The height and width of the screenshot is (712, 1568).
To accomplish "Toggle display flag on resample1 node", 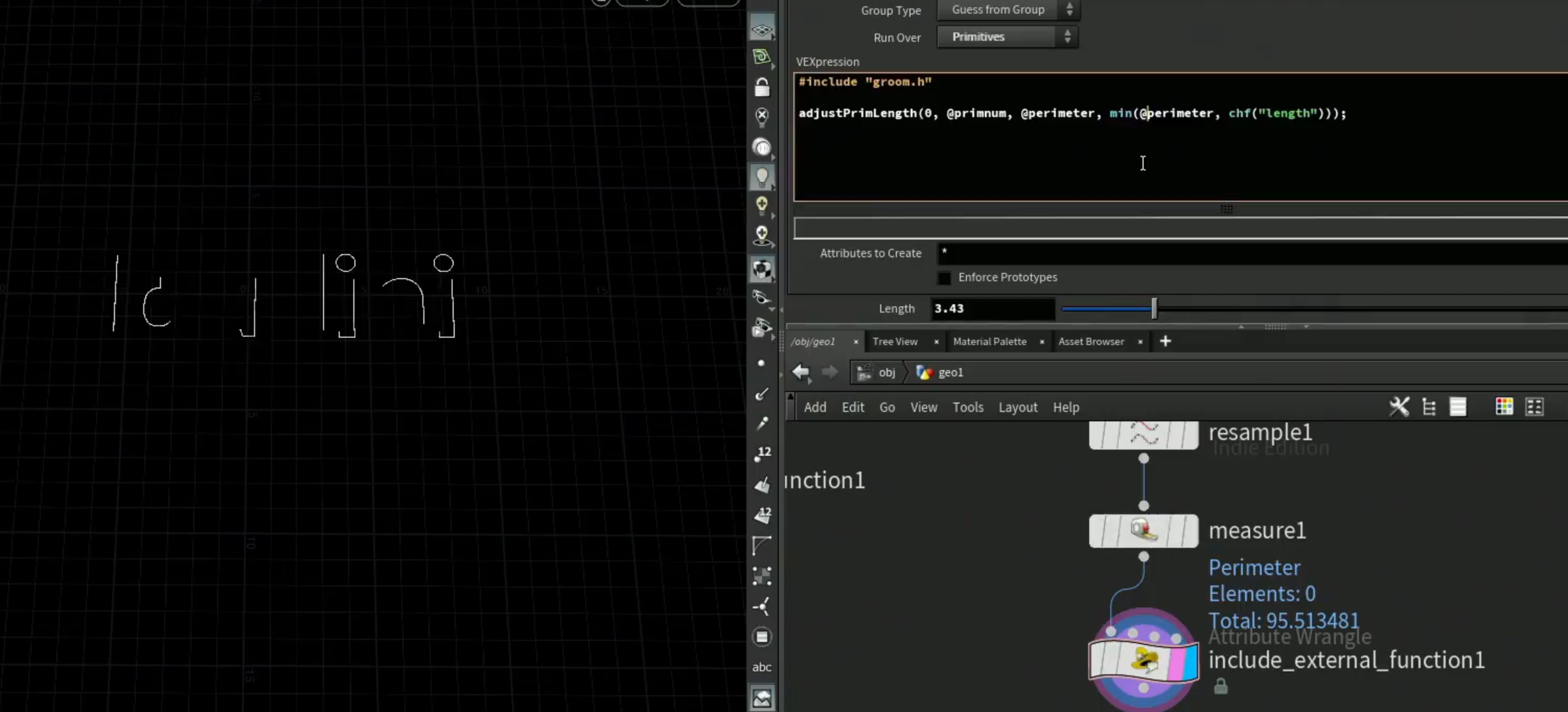I will coord(1190,434).
